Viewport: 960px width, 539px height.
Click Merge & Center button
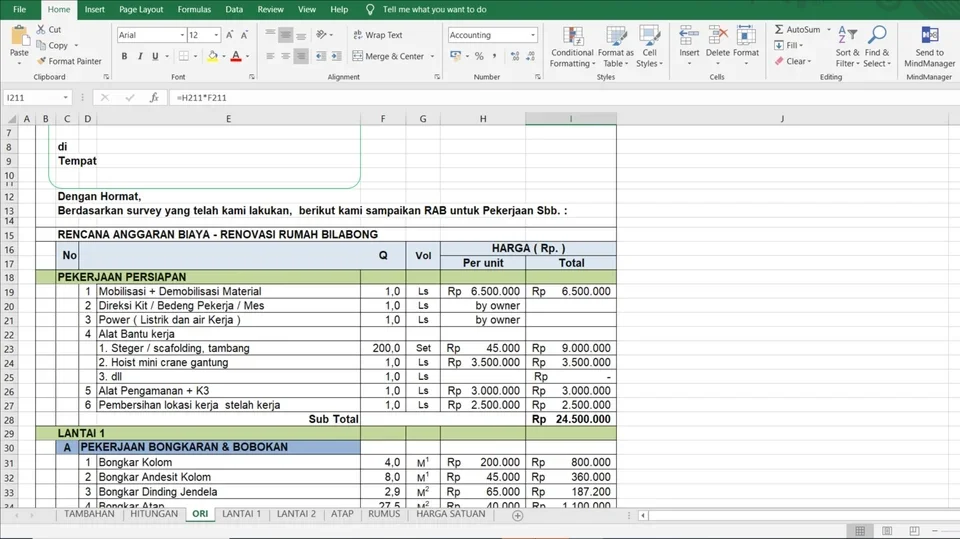(388, 56)
